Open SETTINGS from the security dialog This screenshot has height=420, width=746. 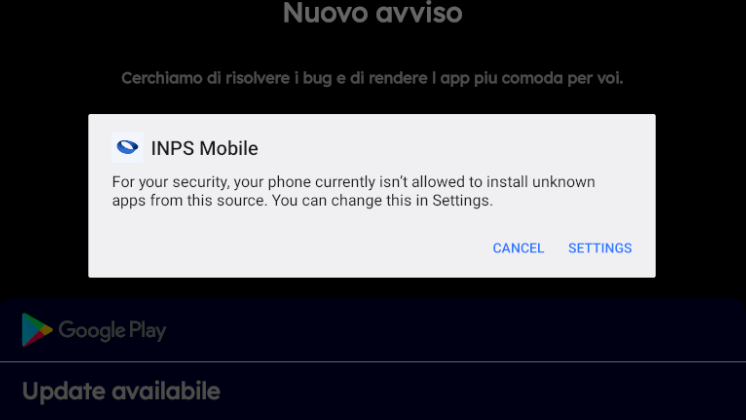(x=600, y=248)
